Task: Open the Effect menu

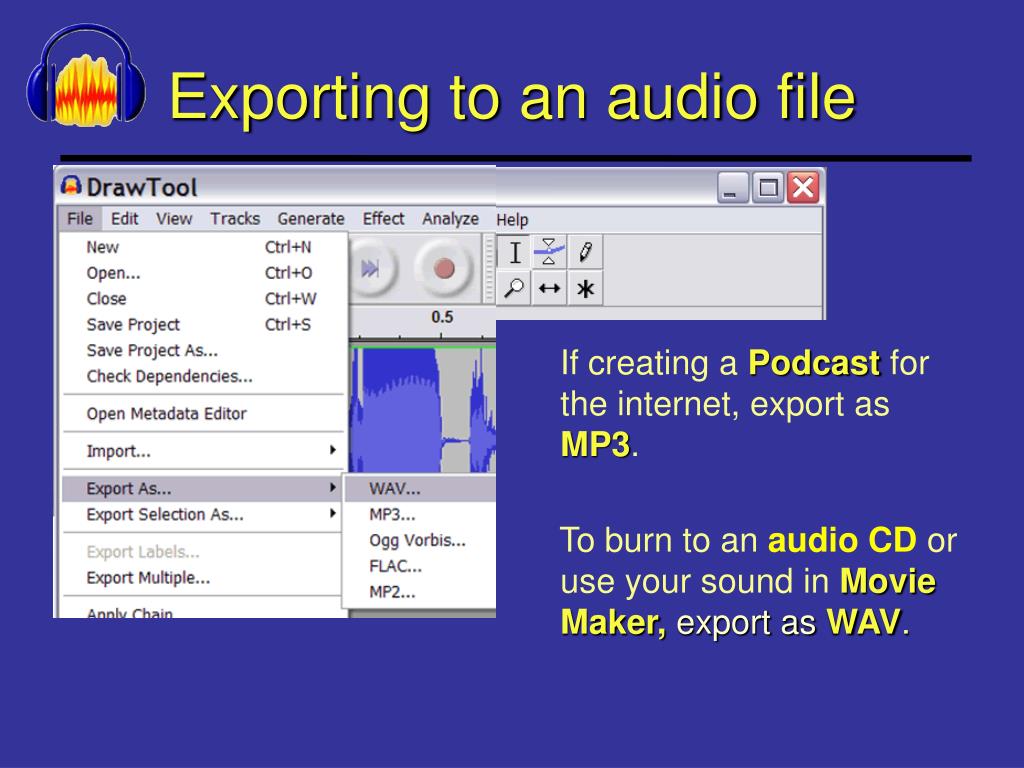Action: (x=383, y=219)
